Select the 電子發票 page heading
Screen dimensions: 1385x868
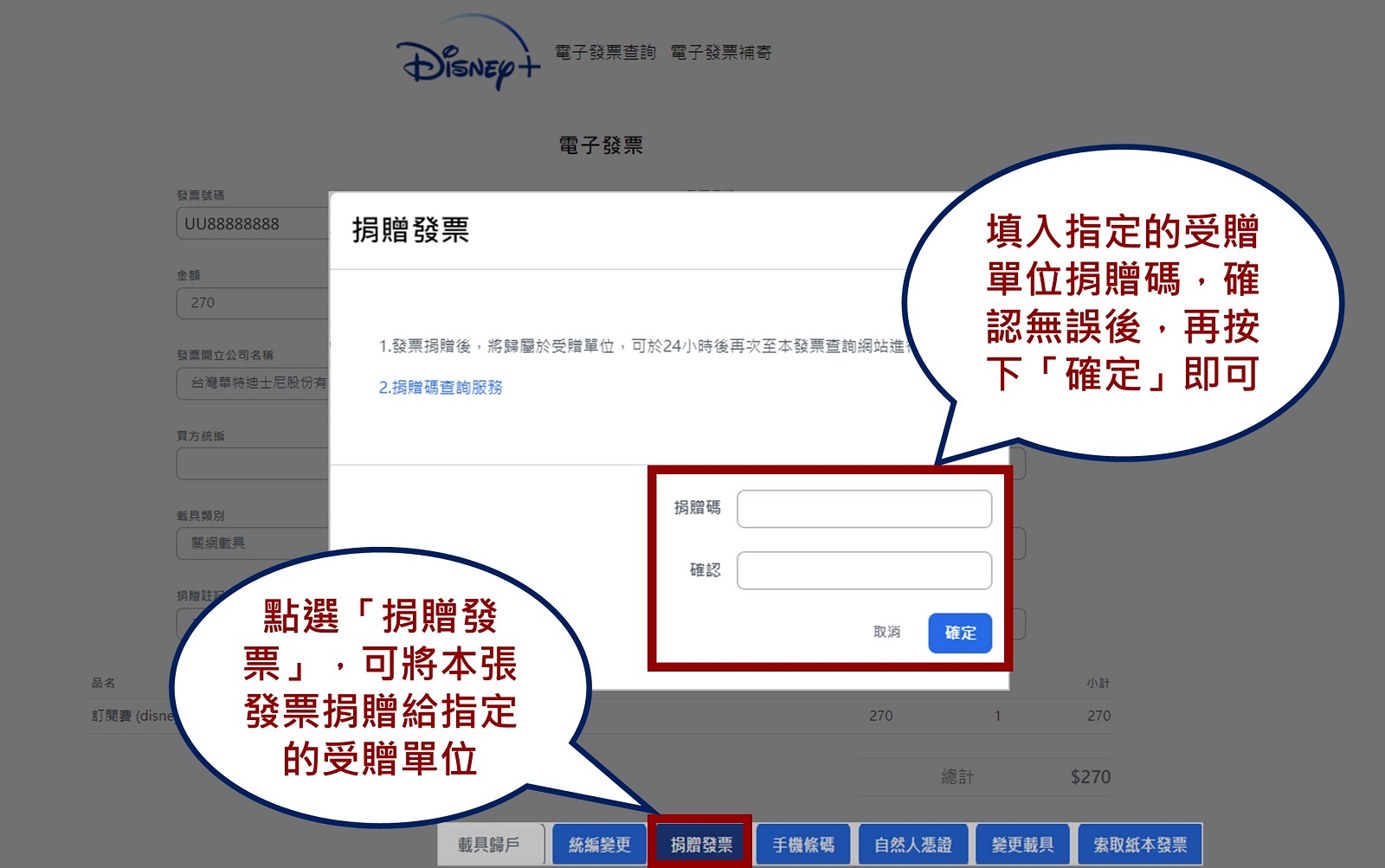pyautogui.click(x=601, y=145)
